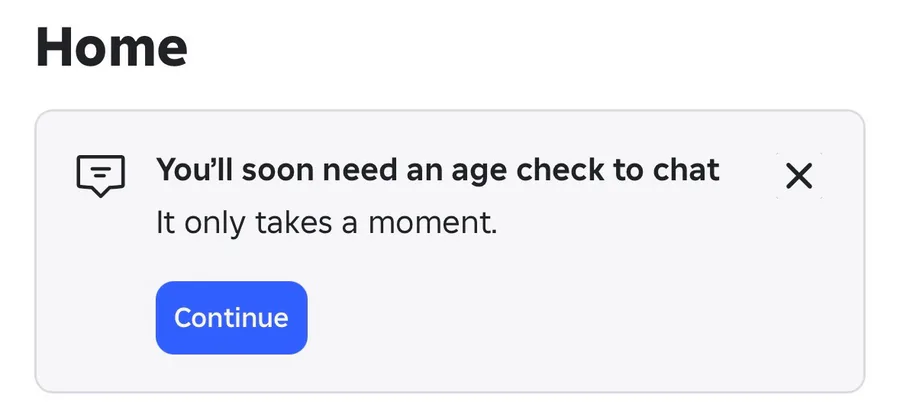
Task: Proceed by clicking Continue
Action: tap(231, 318)
